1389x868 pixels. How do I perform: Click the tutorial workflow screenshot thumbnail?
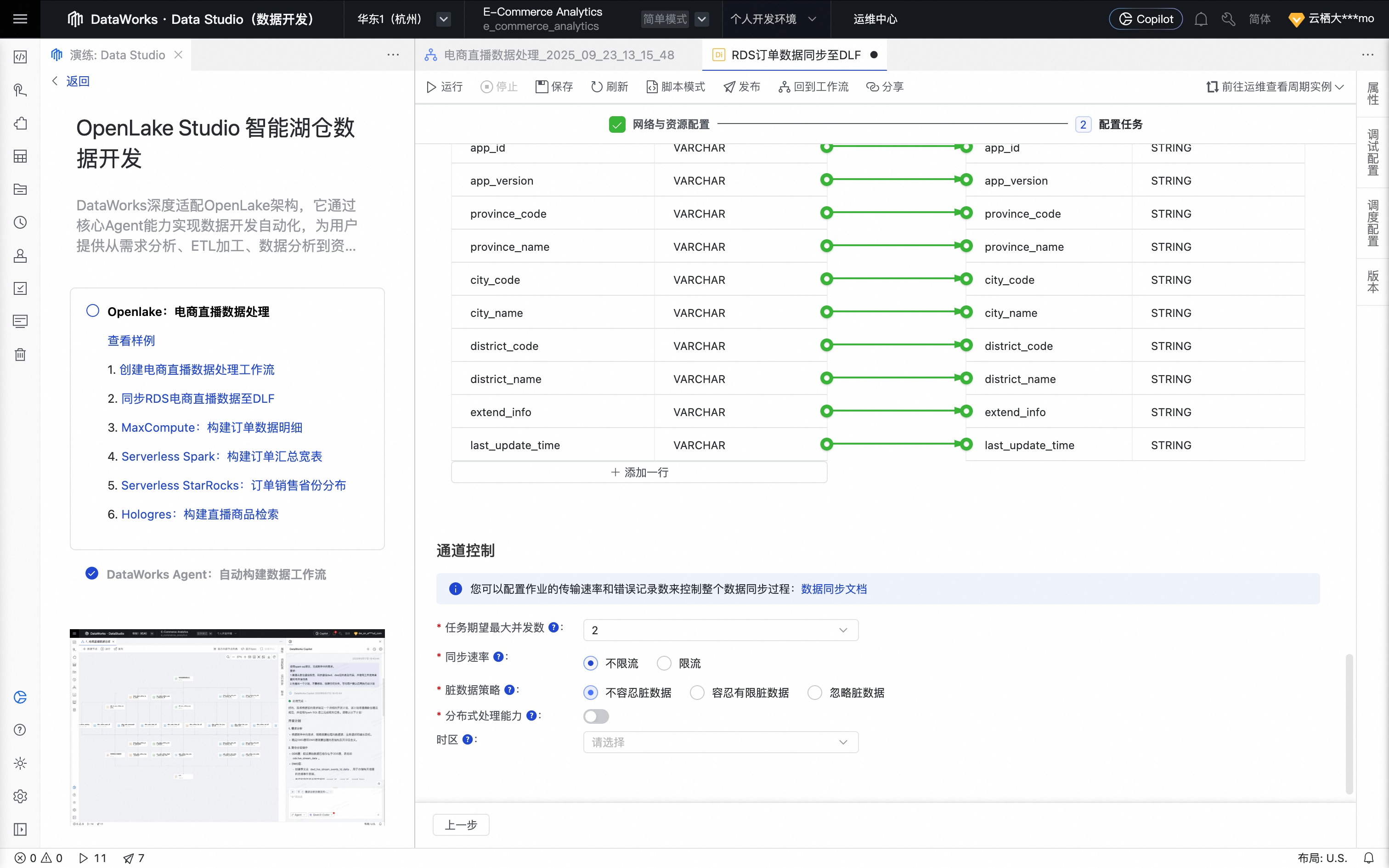[227, 727]
